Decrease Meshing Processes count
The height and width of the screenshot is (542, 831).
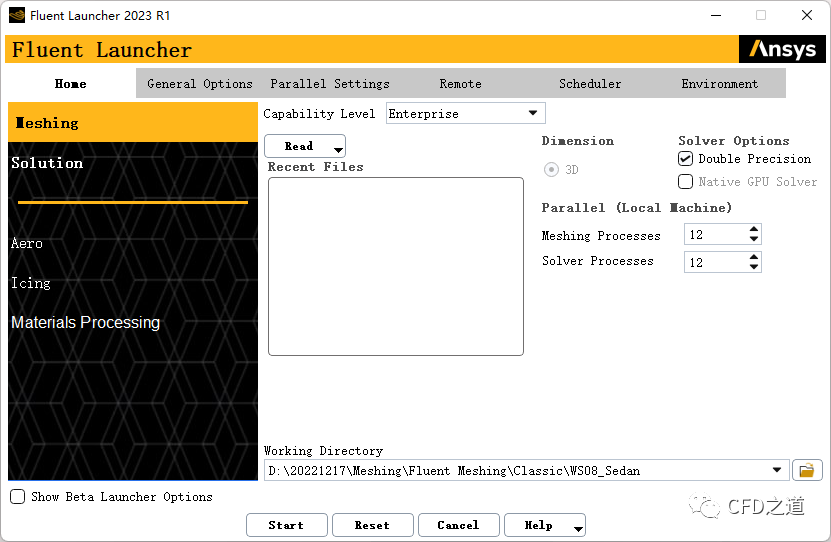coord(754,239)
